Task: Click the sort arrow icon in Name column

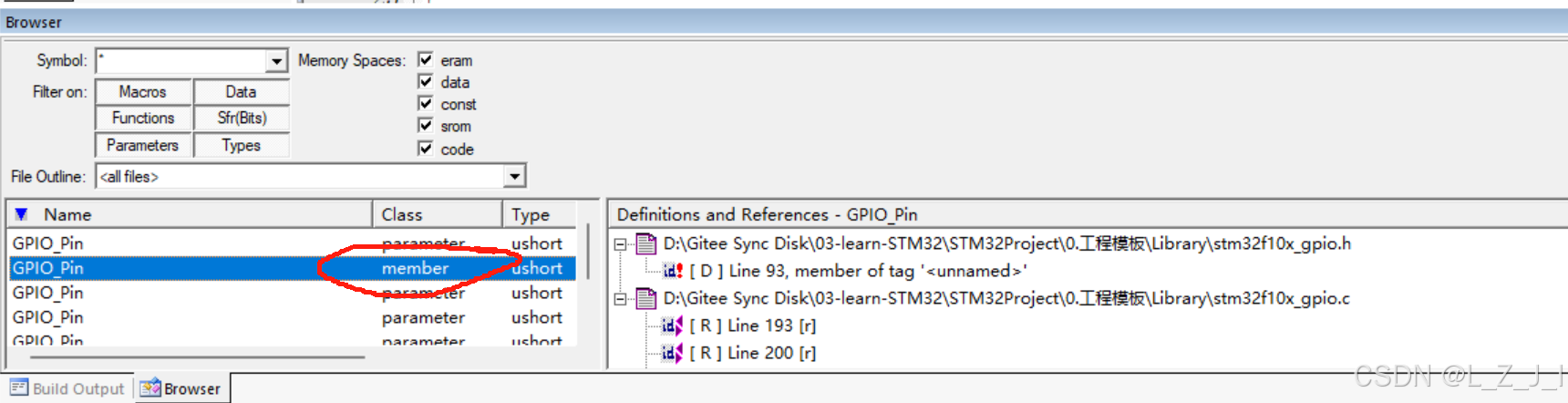Action: pos(21,214)
